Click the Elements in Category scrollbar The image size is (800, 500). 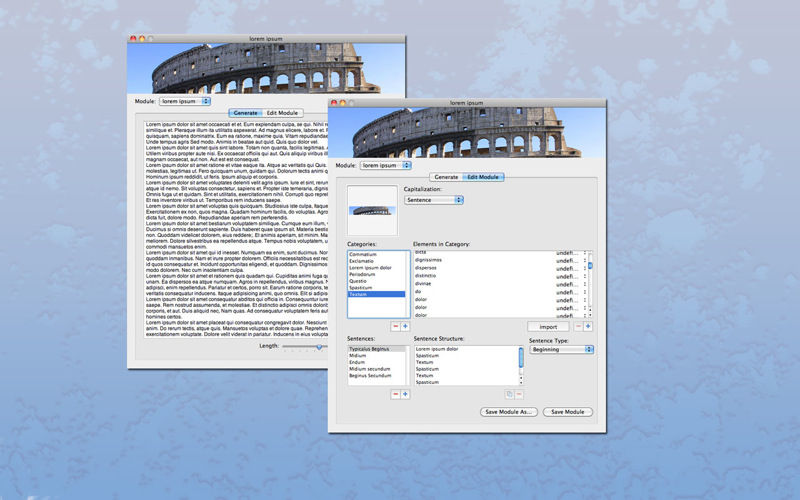[x=590, y=284]
